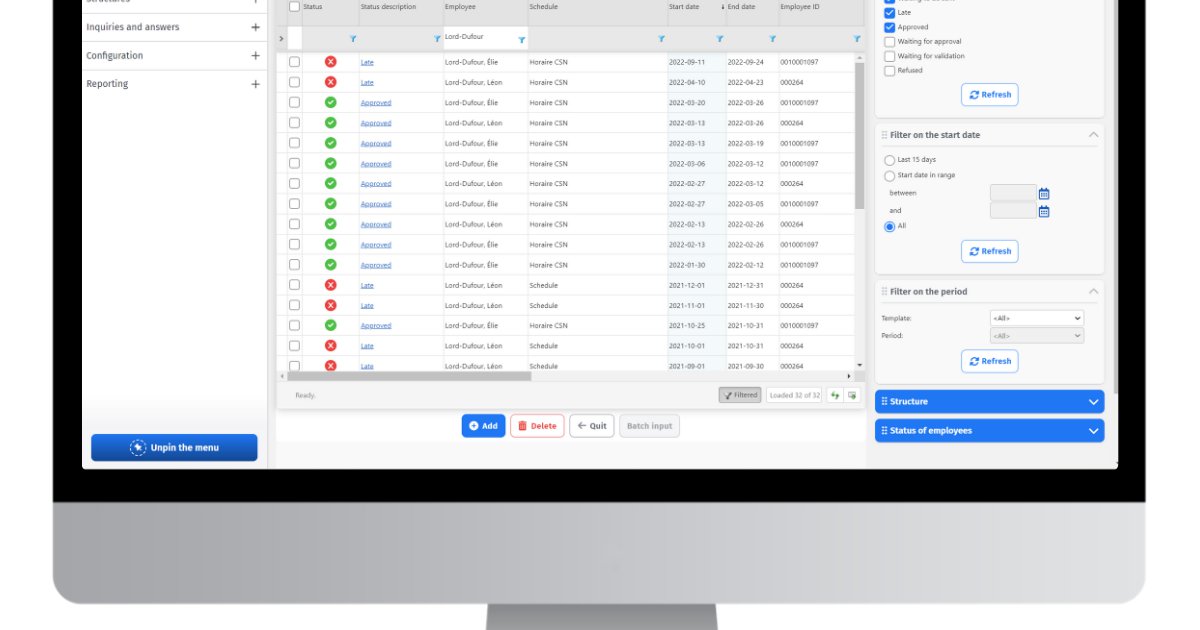Select the Last 15 days radio button
The height and width of the screenshot is (630, 1200).
889,159
